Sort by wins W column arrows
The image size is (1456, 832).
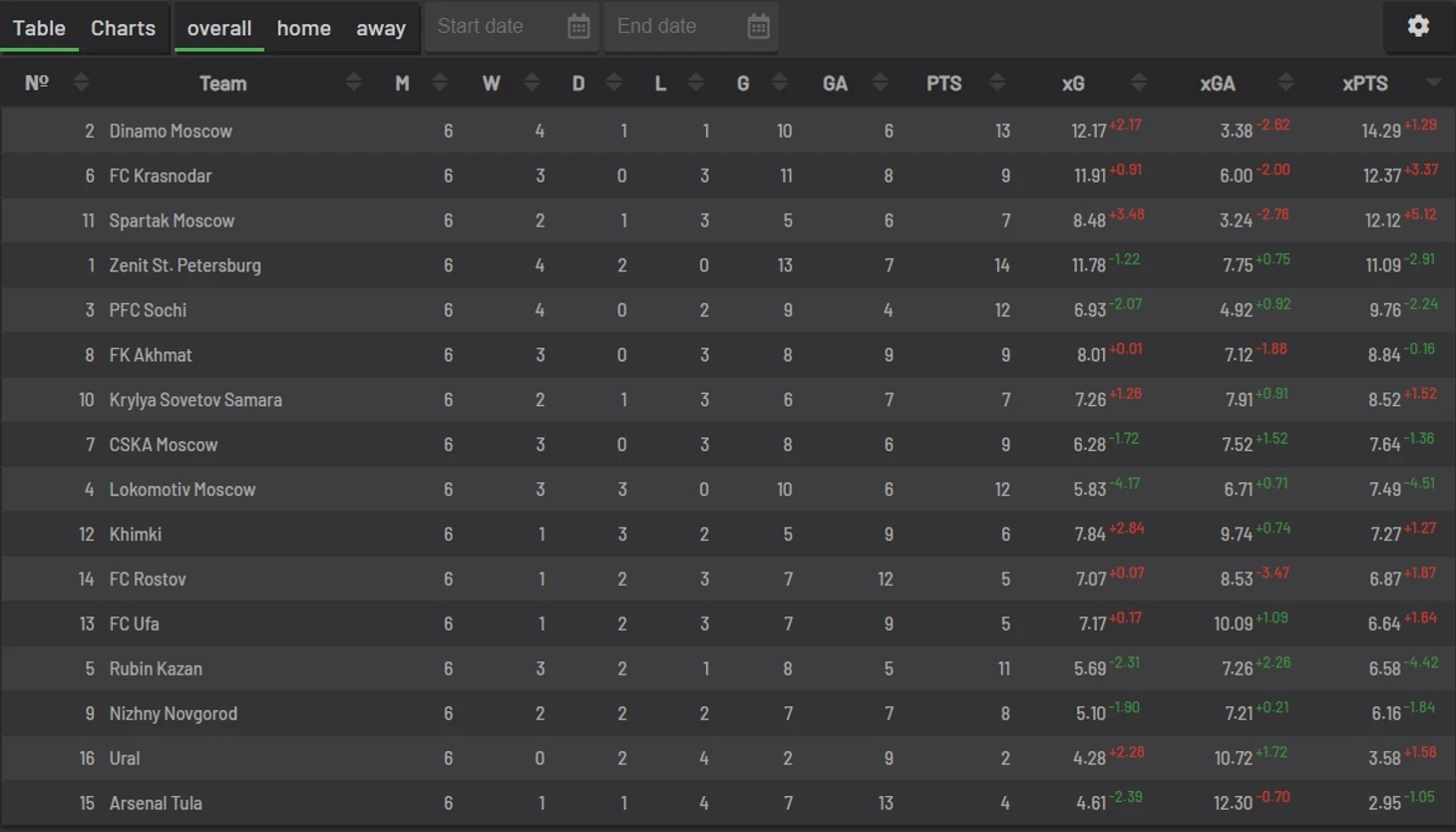pyautogui.click(x=532, y=83)
